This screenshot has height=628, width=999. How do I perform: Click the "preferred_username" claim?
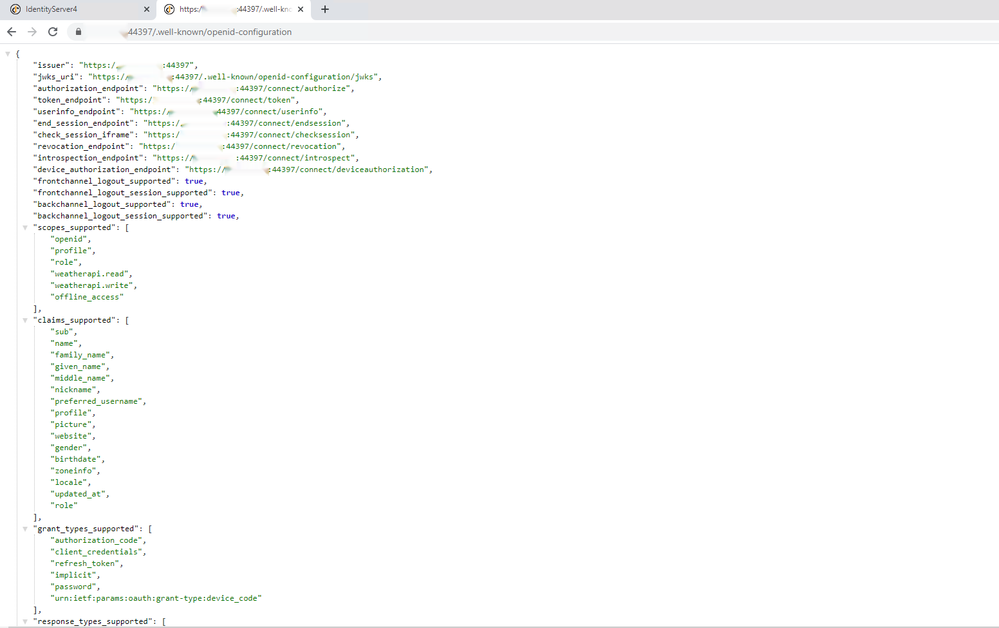tap(96, 401)
